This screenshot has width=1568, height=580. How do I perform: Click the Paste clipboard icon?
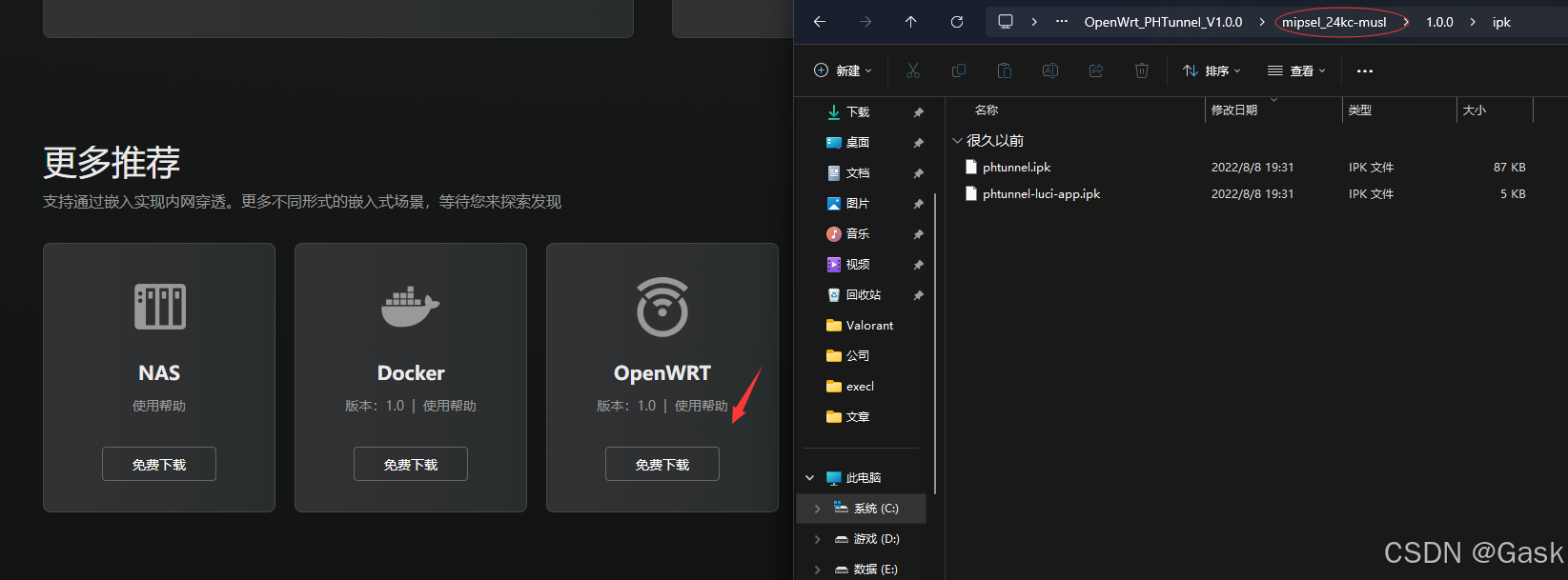(1005, 70)
